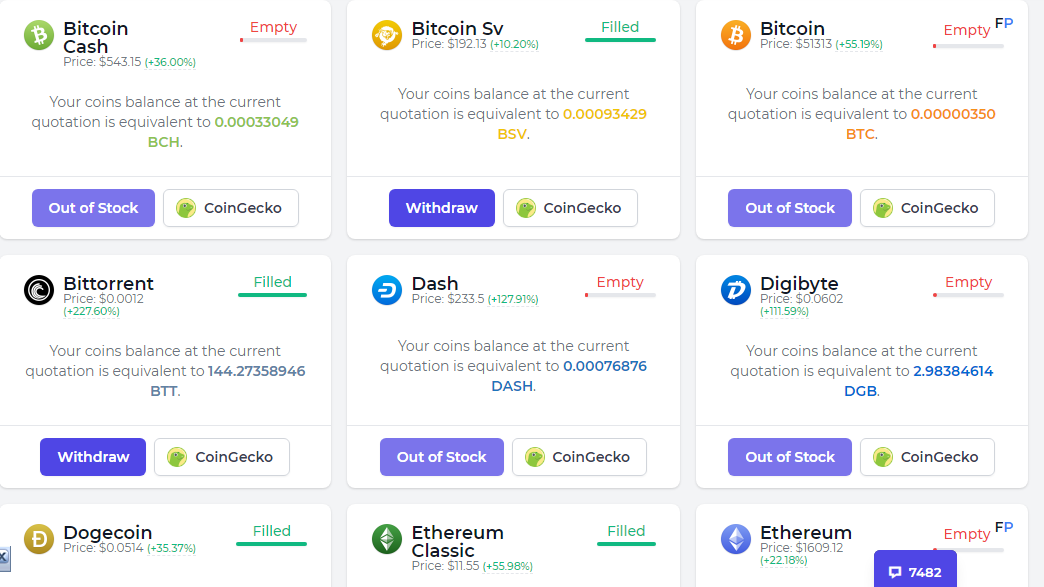Screen dimensions: 1044x587
Task: Click the Bitcoin Cash coin icon
Action: [39, 35]
